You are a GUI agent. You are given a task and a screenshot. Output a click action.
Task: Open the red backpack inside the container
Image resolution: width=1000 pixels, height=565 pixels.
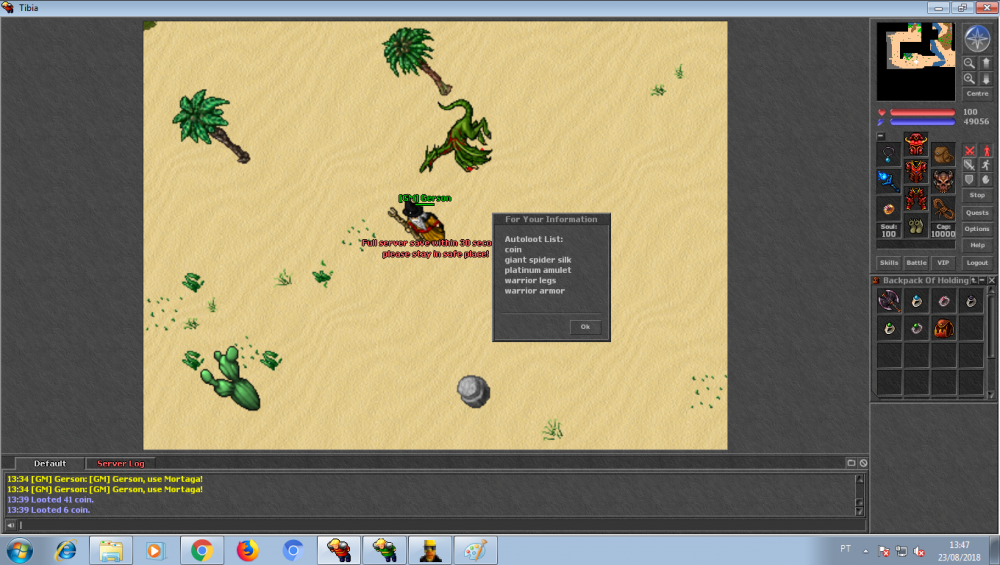(945, 328)
